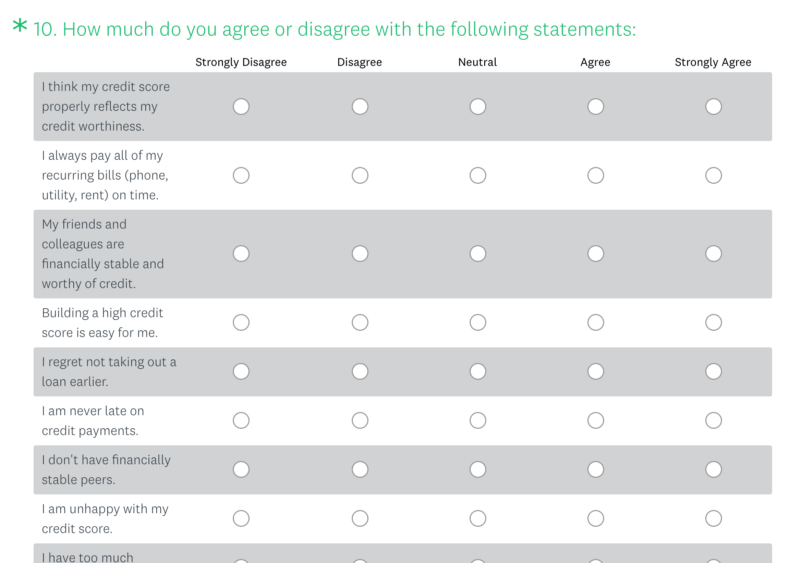The image size is (800, 563).
Task: Select Neutral for credit score reflects worthiness
Action: [478, 107]
